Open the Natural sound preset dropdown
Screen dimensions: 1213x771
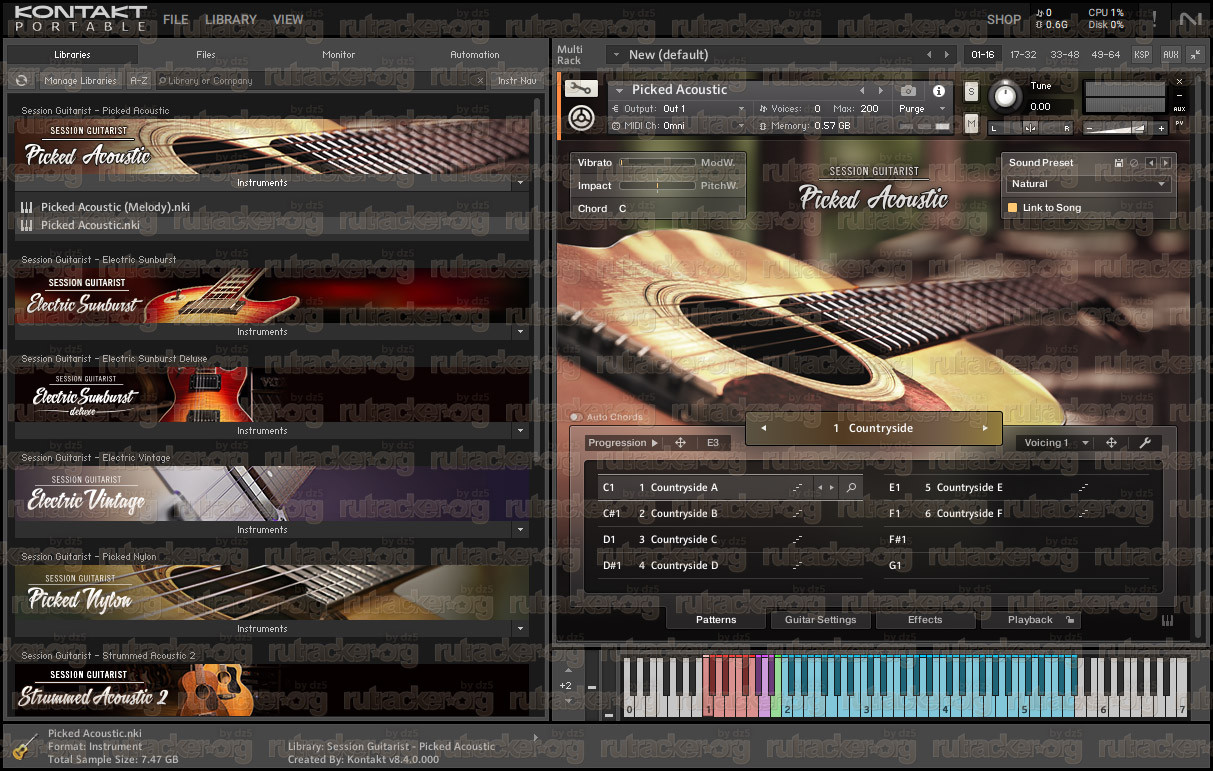tap(1088, 184)
